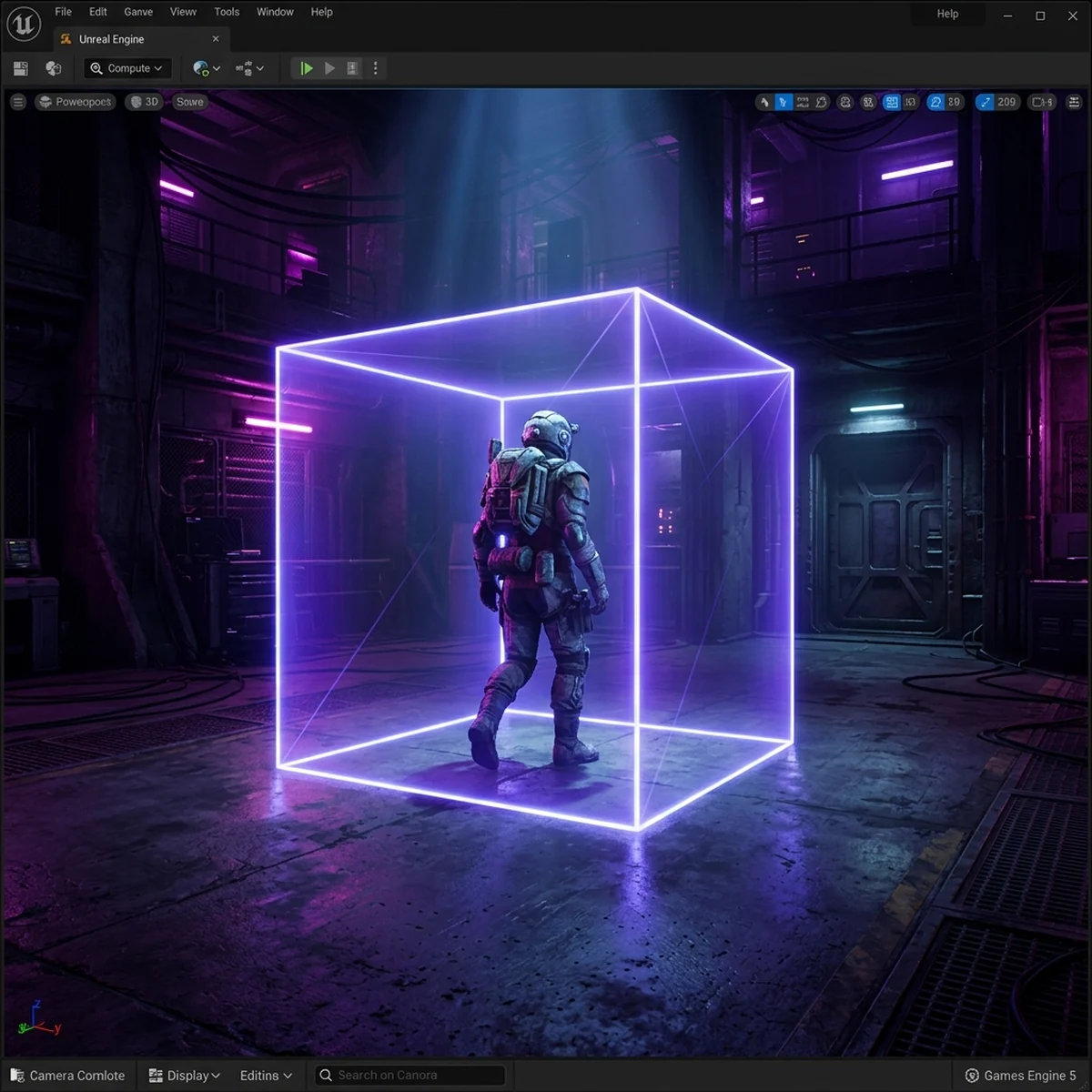Viewport: 1092px width, 1092px height.
Task: Toggle the blue grid snapping button
Action: click(x=892, y=102)
